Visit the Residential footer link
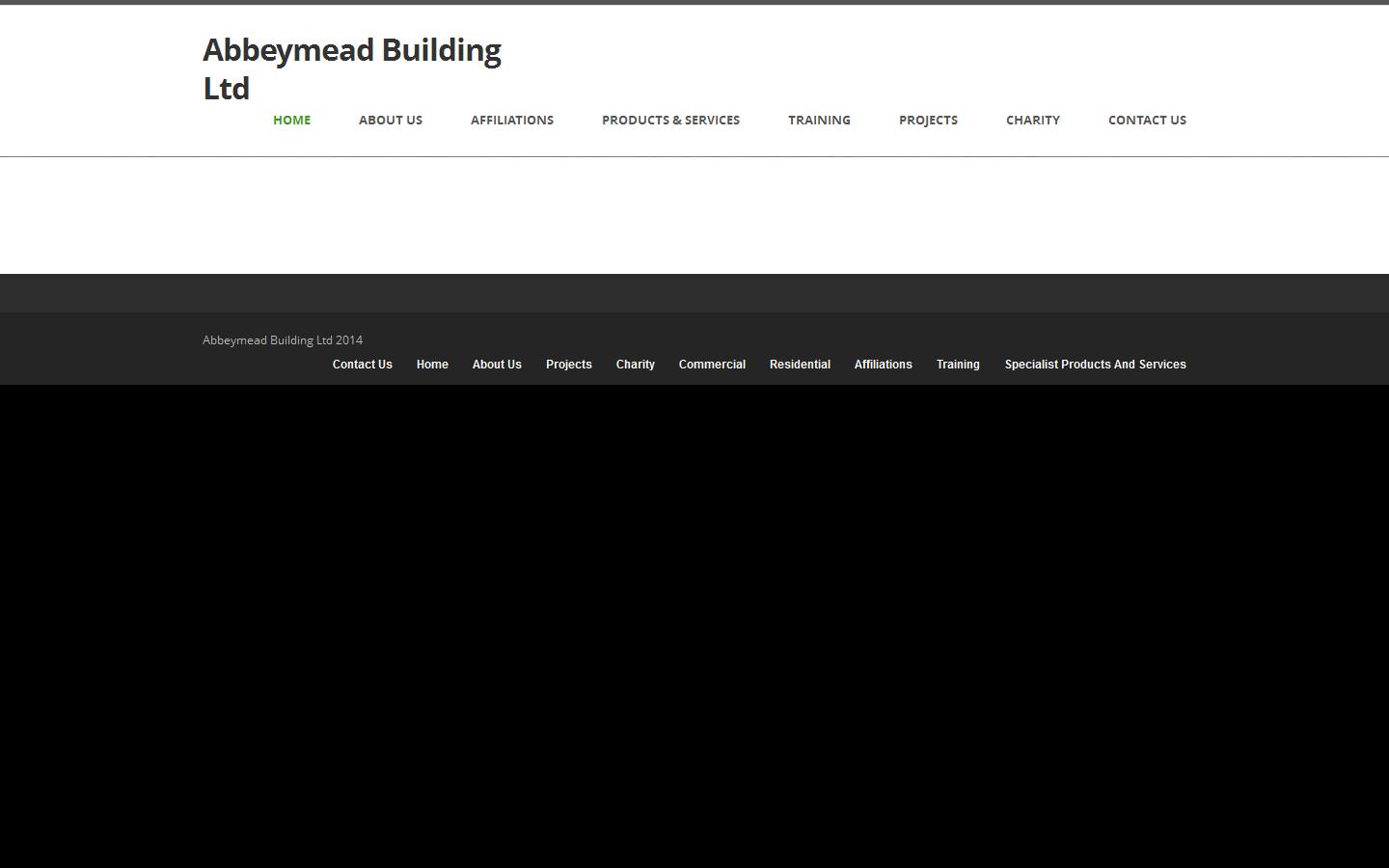 [x=800, y=365]
